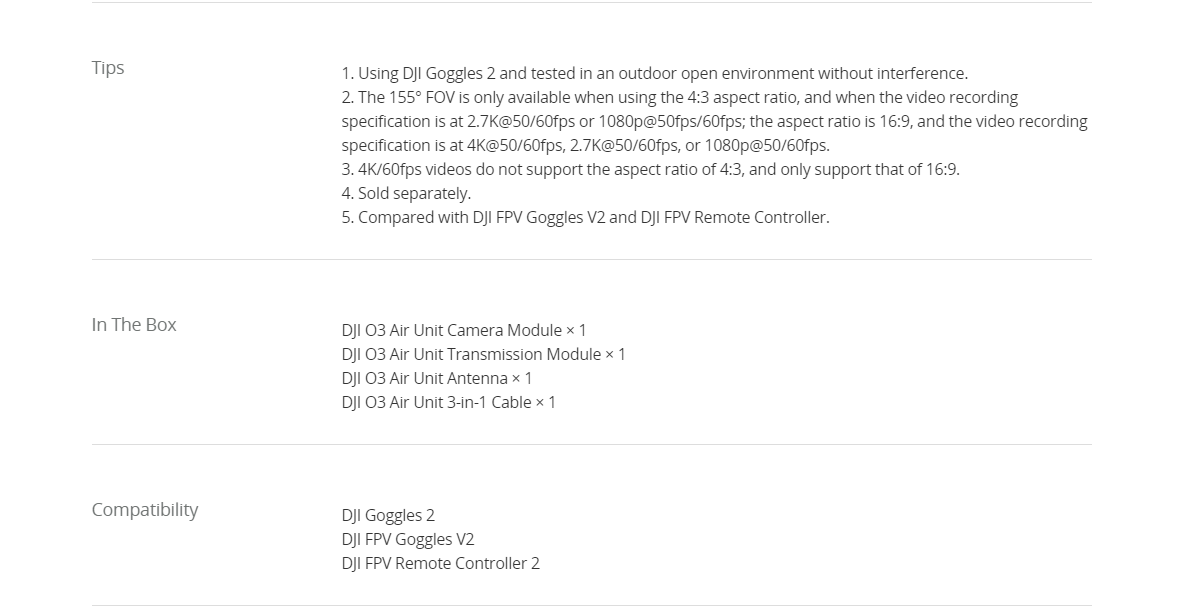The image size is (1200, 610).
Task: Select 'DJI O3 Air Unit Transmission Module × 1'
Action: point(483,354)
